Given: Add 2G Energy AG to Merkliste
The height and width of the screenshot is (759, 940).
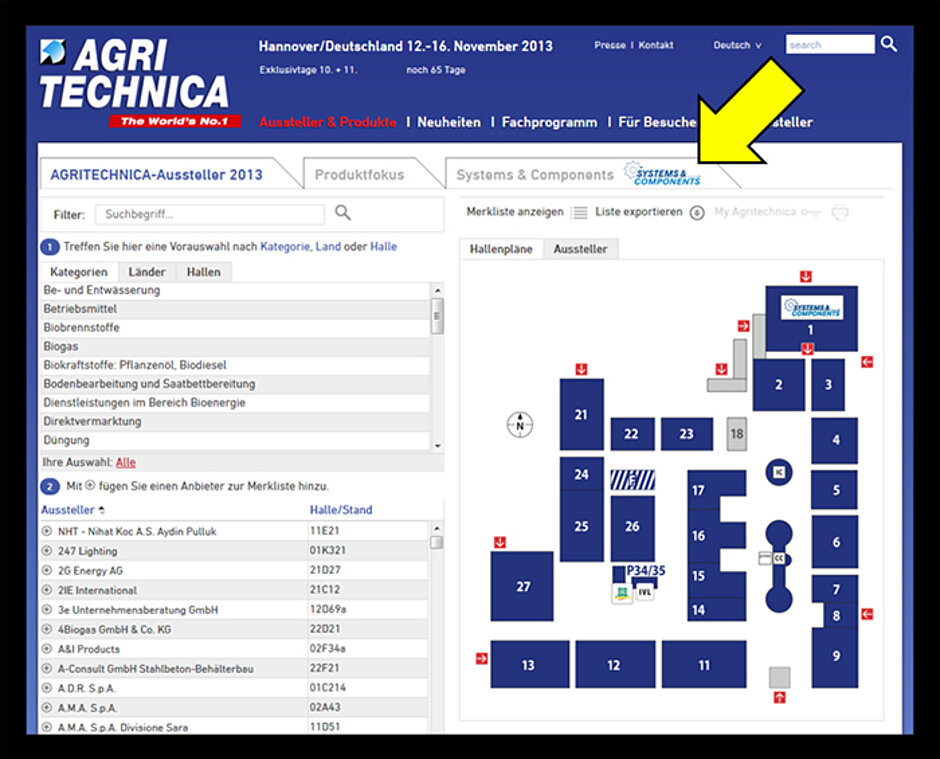Looking at the screenshot, I should tap(46, 570).
